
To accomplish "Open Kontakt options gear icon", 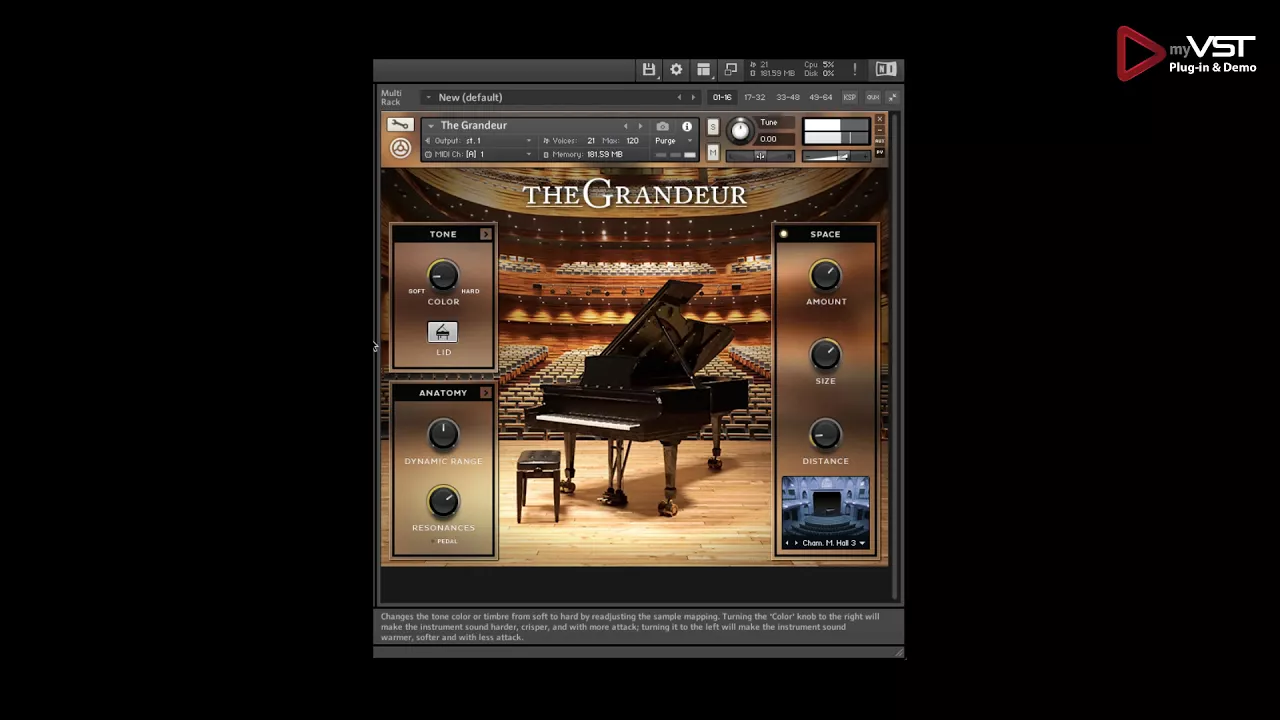I will (x=676, y=69).
